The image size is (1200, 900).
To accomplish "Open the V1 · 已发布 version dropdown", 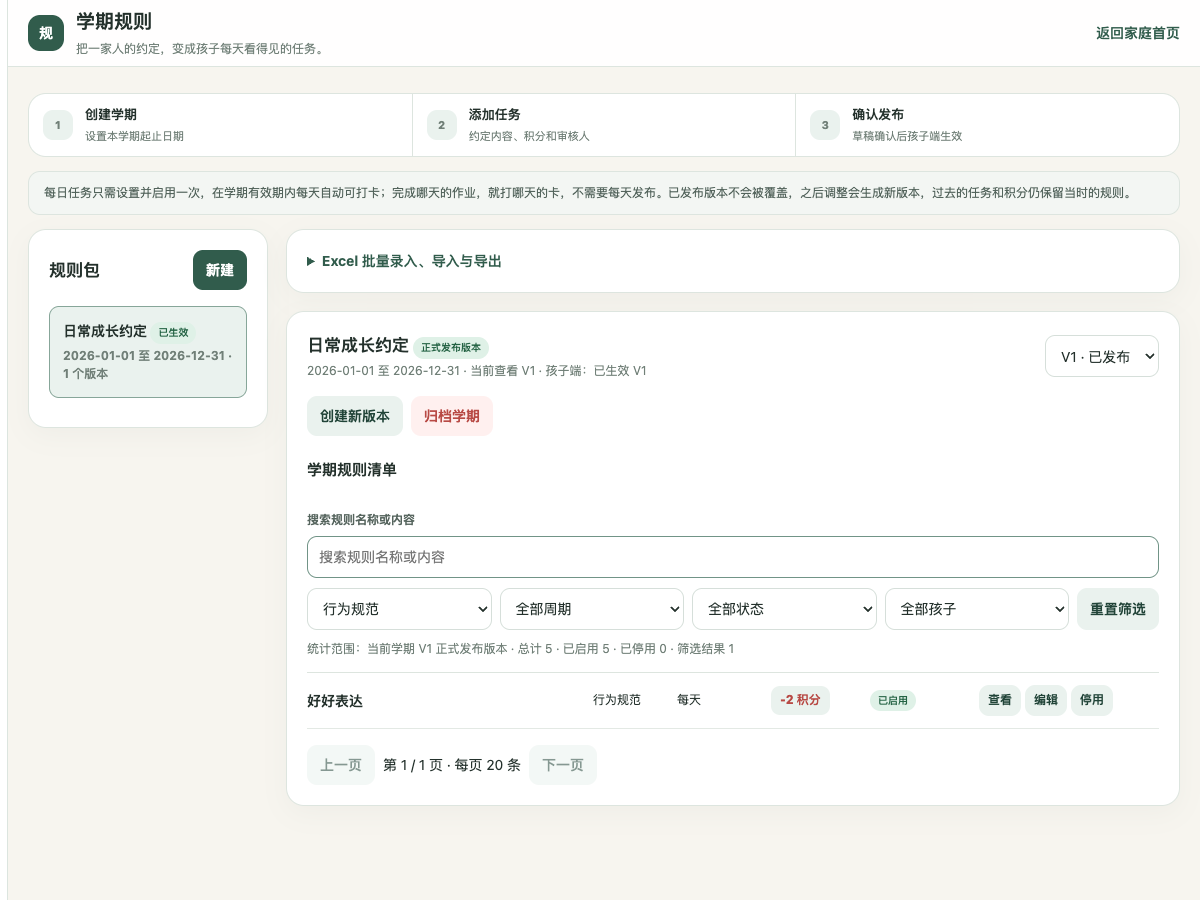I will (x=1102, y=356).
